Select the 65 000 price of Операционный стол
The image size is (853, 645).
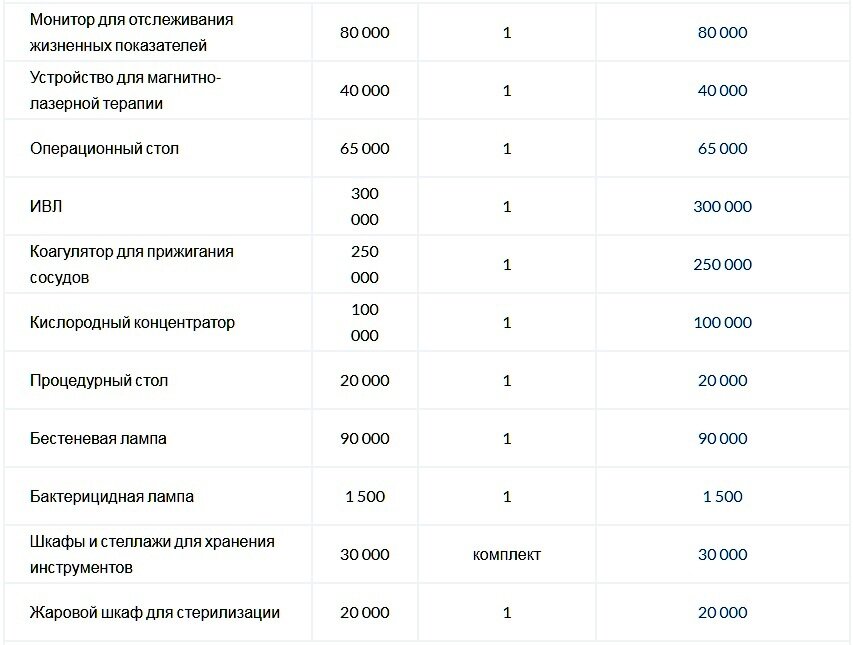coord(364,148)
